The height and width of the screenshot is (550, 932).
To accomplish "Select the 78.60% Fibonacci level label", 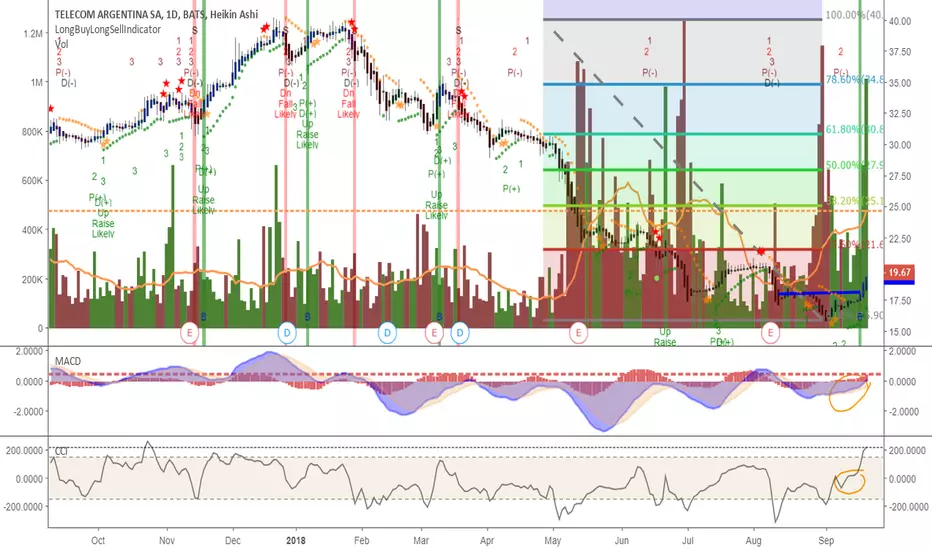I will click(854, 79).
